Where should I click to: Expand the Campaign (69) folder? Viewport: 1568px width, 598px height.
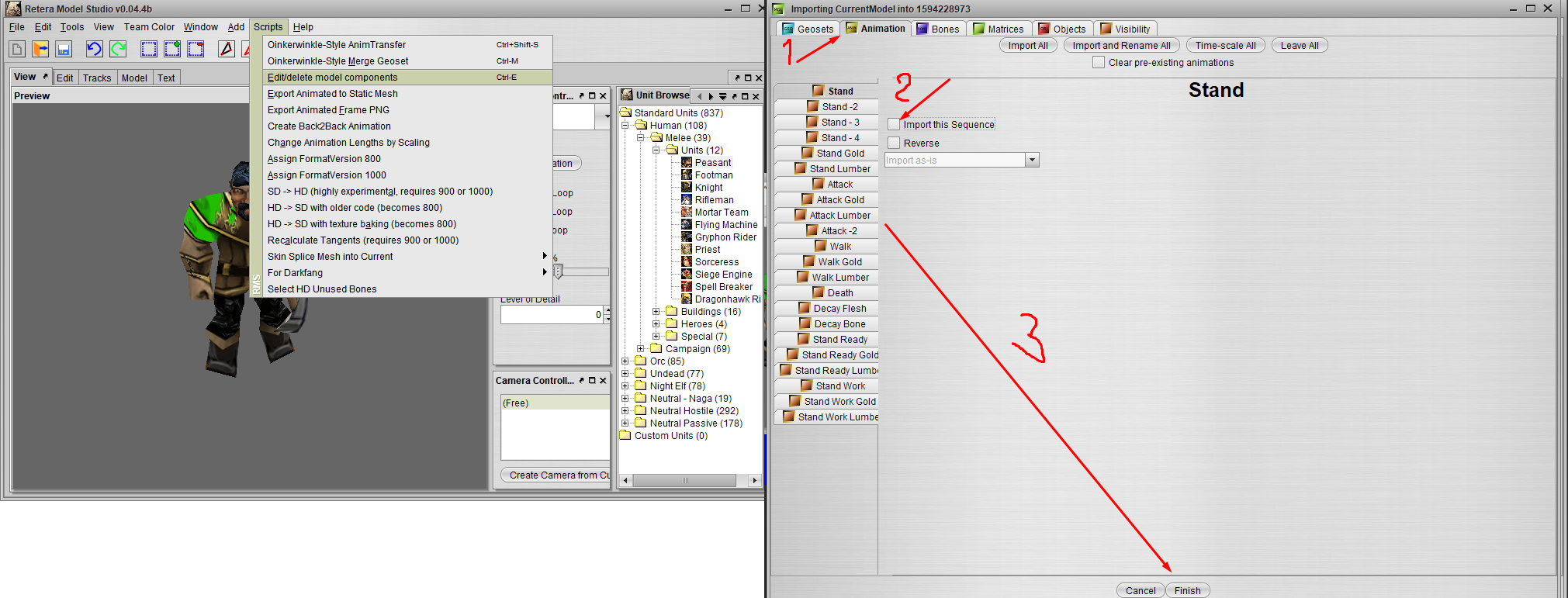click(641, 349)
